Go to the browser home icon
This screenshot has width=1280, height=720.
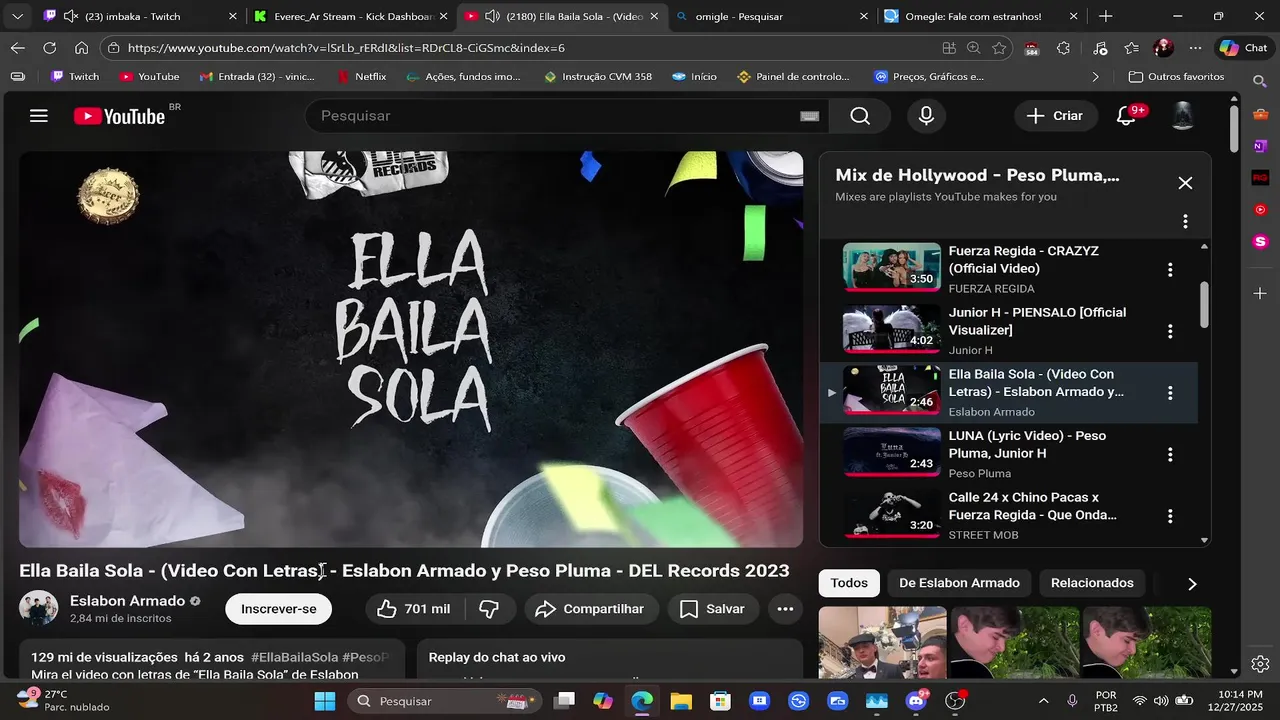(x=81, y=48)
